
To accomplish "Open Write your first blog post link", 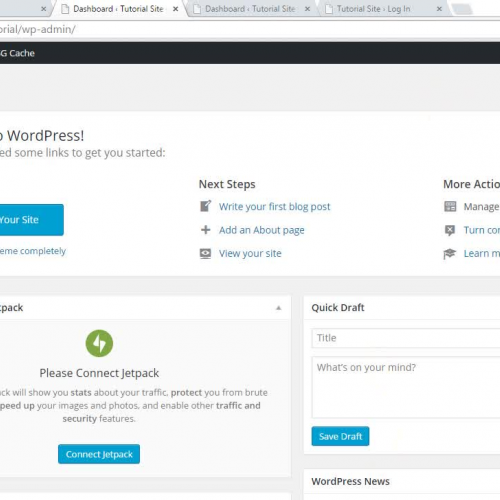I will pos(275,207).
